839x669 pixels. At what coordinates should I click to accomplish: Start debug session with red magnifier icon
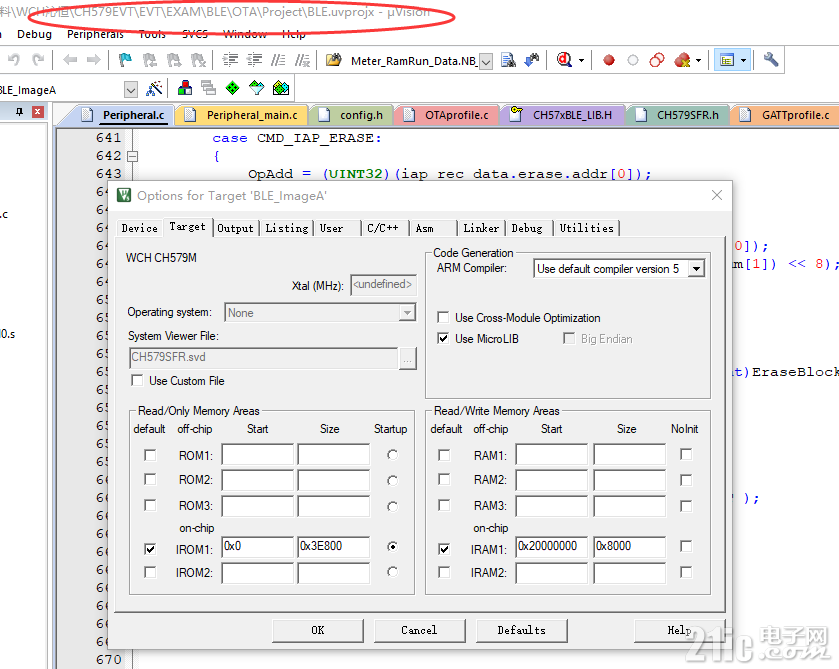pos(564,59)
